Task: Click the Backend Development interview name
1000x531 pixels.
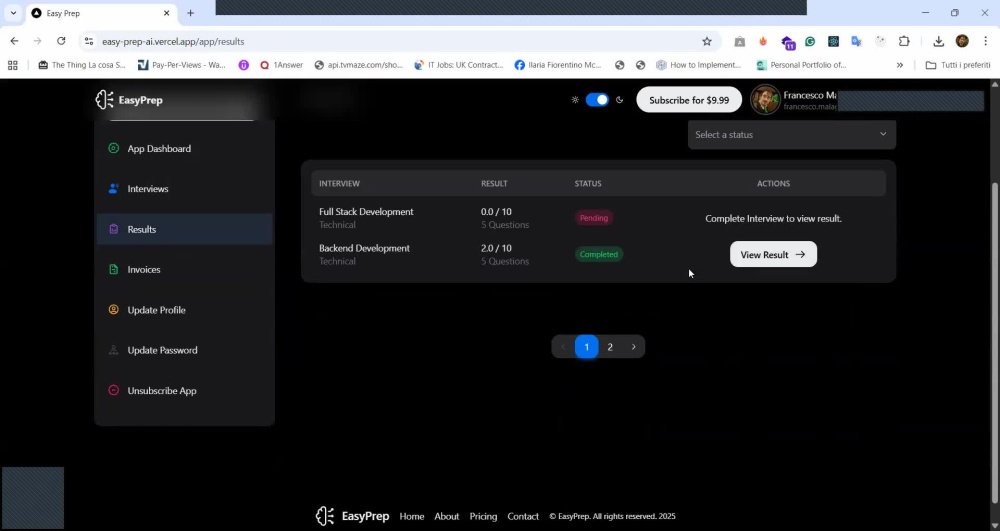Action: (364, 248)
